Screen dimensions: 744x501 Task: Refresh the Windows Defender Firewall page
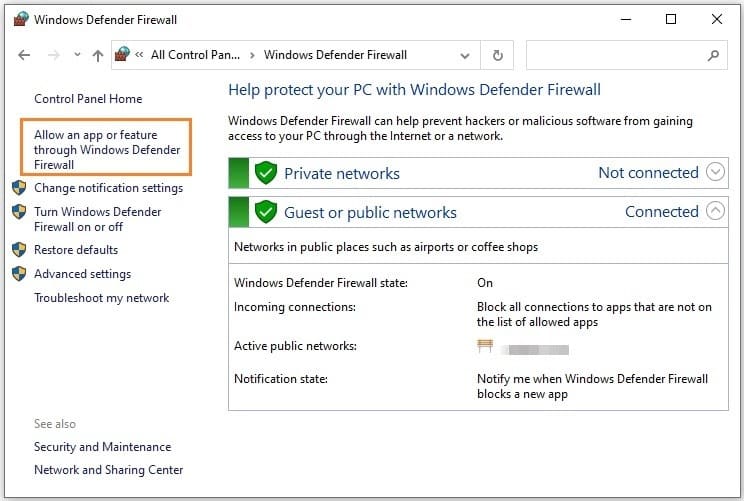(497, 56)
